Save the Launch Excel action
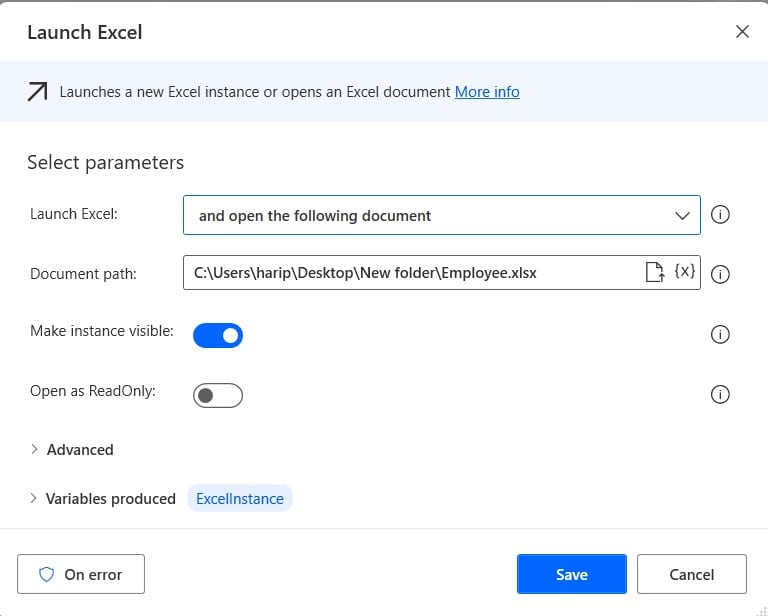768x616 pixels. tap(572, 574)
